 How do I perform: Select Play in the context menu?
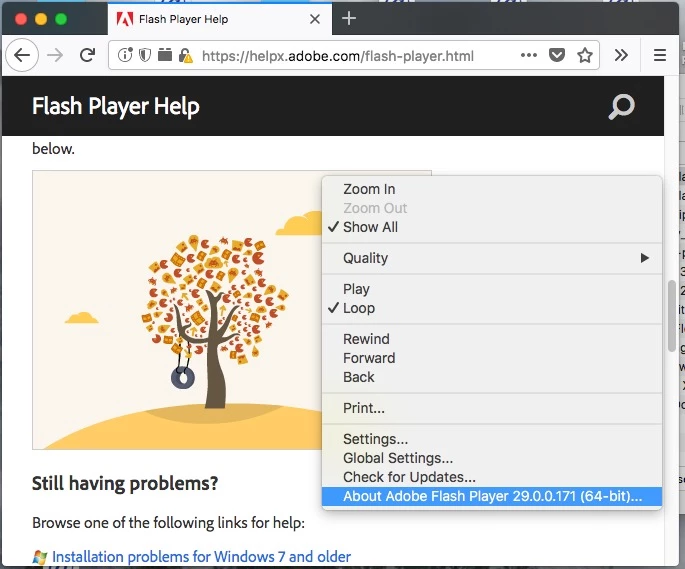coord(492,289)
